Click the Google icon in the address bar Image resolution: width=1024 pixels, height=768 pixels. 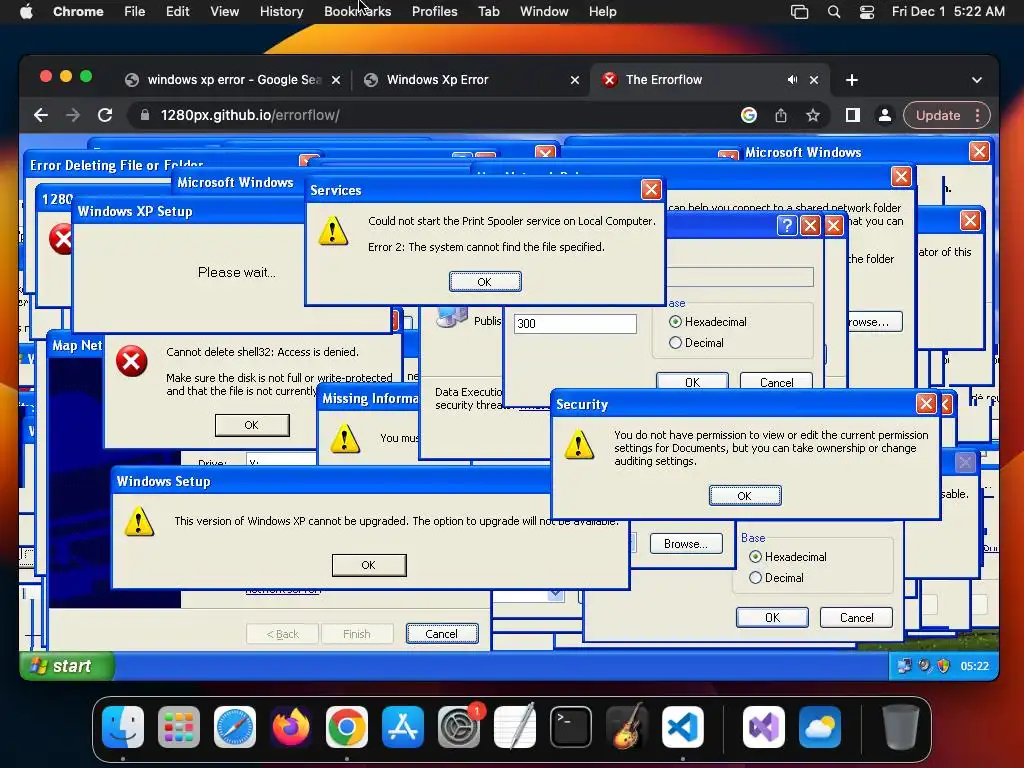click(x=748, y=115)
